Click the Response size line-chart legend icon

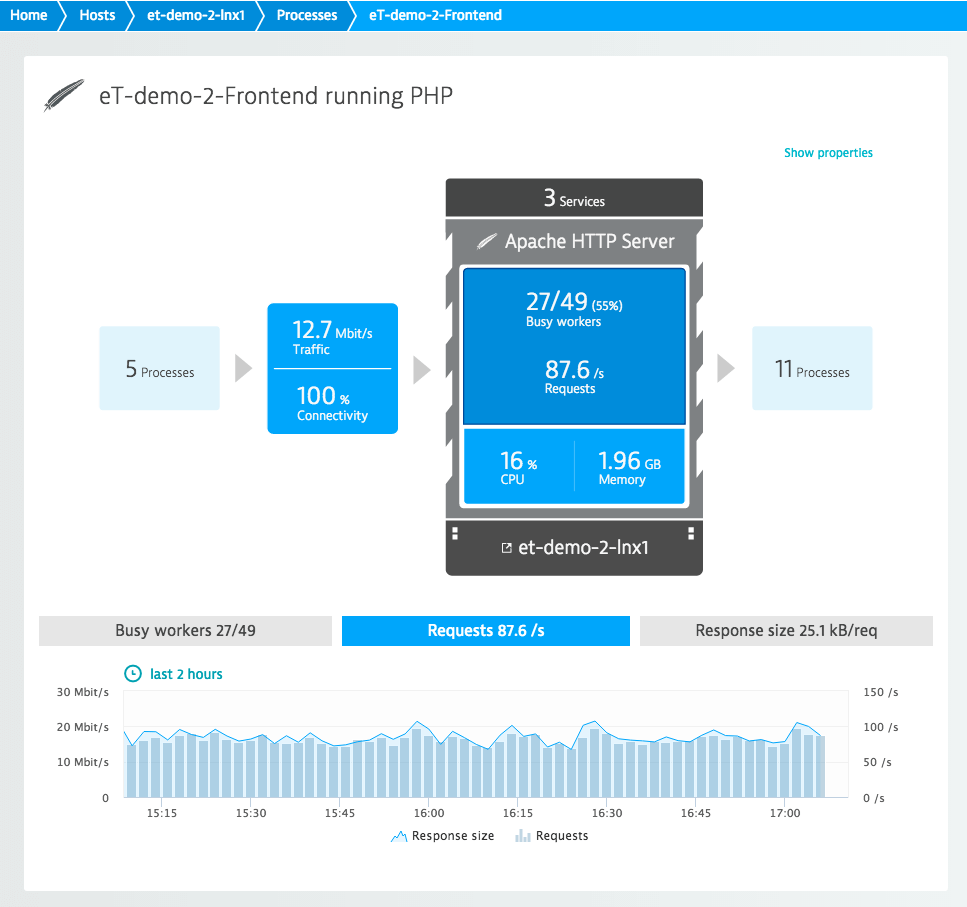click(x=400, y=835)
